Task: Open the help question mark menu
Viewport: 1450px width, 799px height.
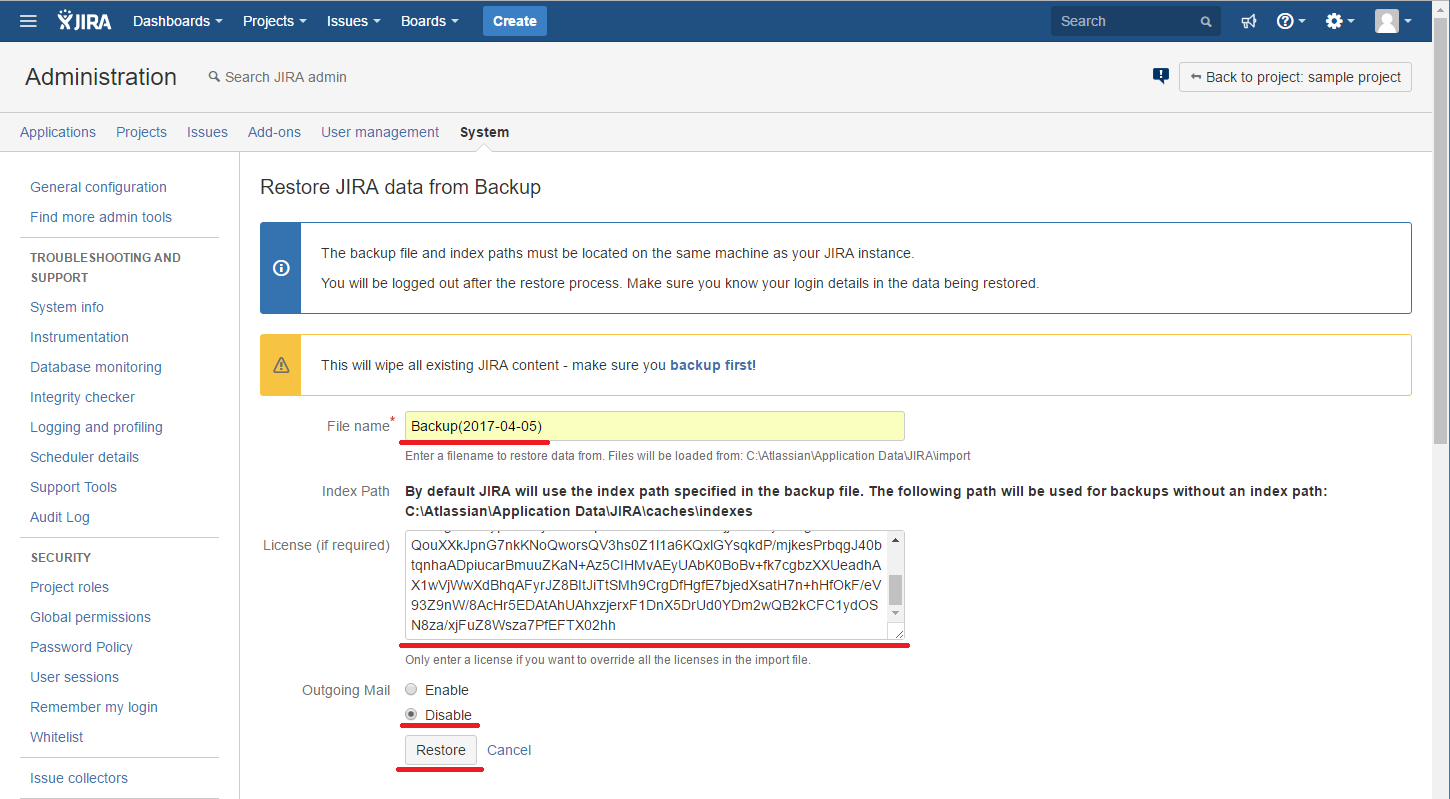Action: [x=1291, y=21]
